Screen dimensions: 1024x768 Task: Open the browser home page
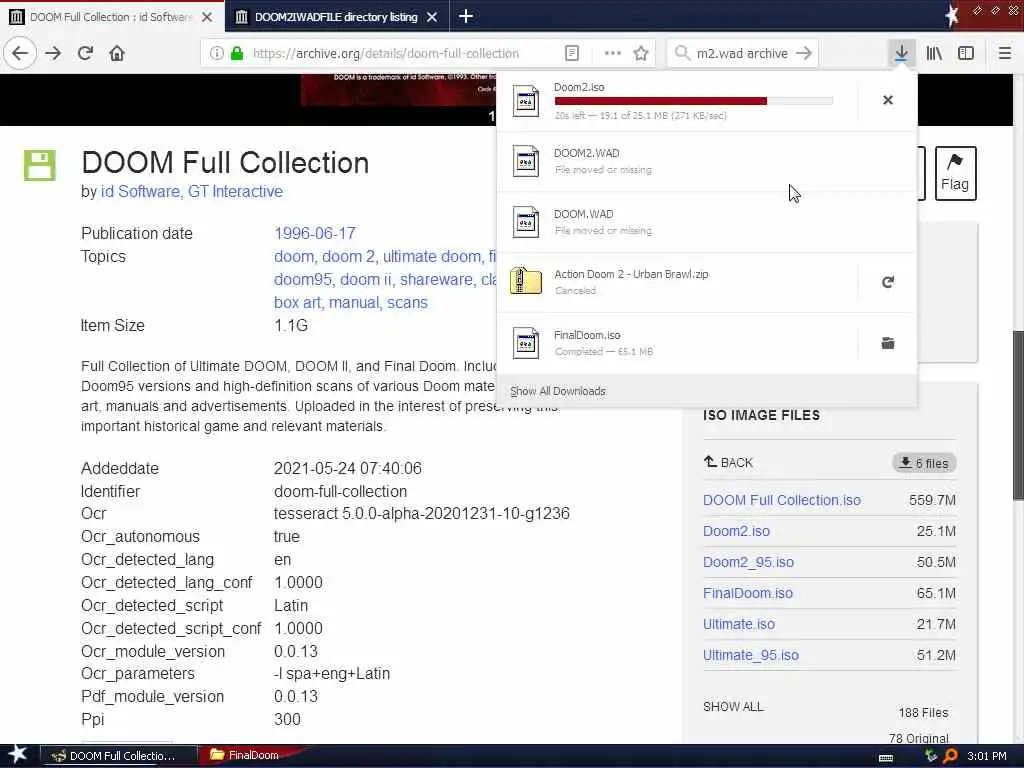coord(117,53)
